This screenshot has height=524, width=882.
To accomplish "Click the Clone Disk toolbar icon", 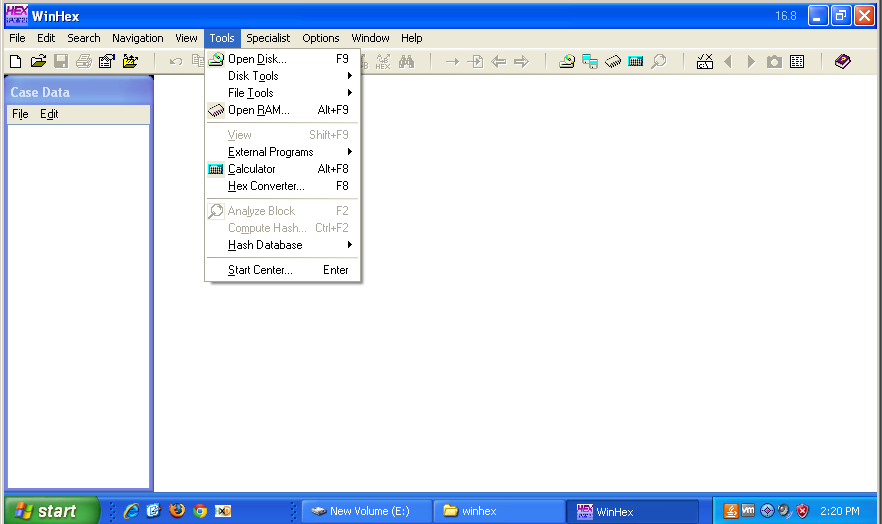I will 590,61.
